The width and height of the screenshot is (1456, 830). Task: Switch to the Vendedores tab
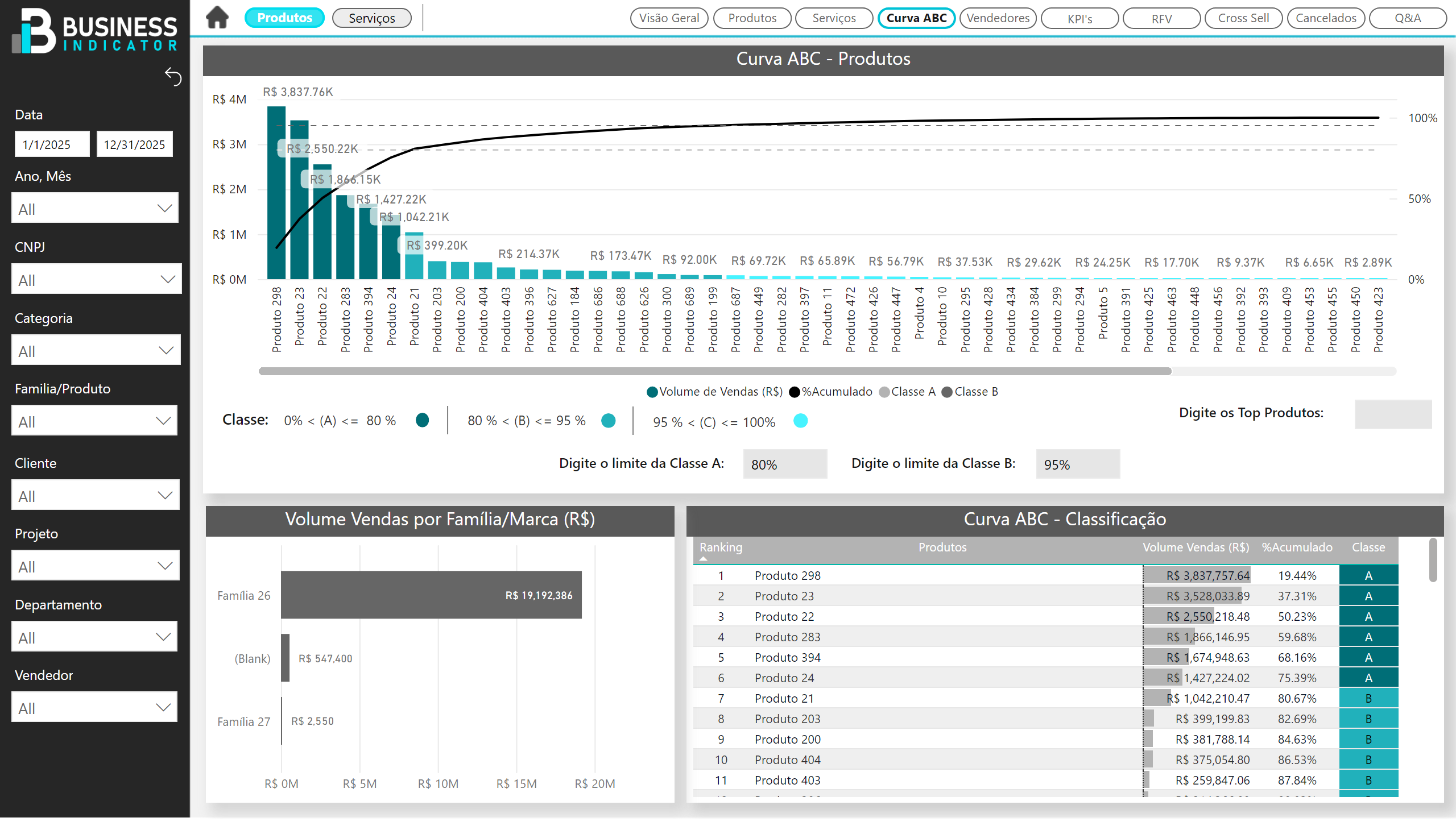pyautogui.click(x=998, y=18)
